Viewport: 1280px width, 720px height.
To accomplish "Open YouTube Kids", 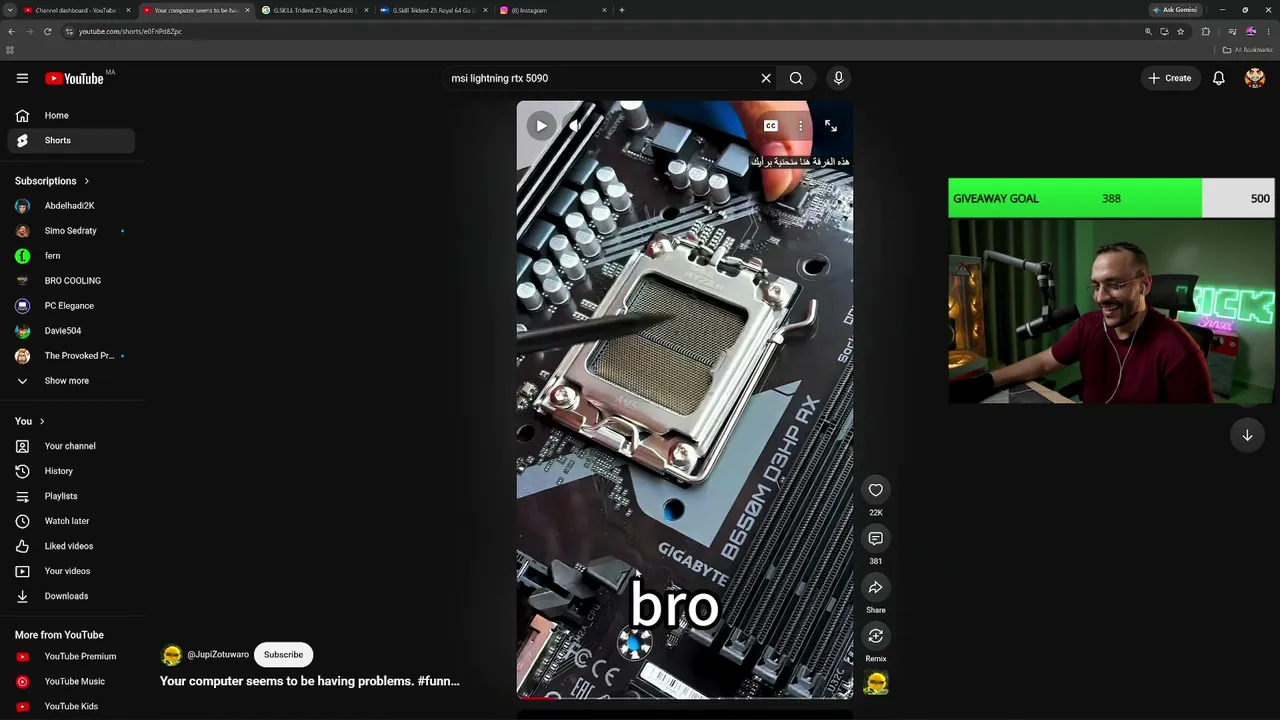I will click(71, 707).
